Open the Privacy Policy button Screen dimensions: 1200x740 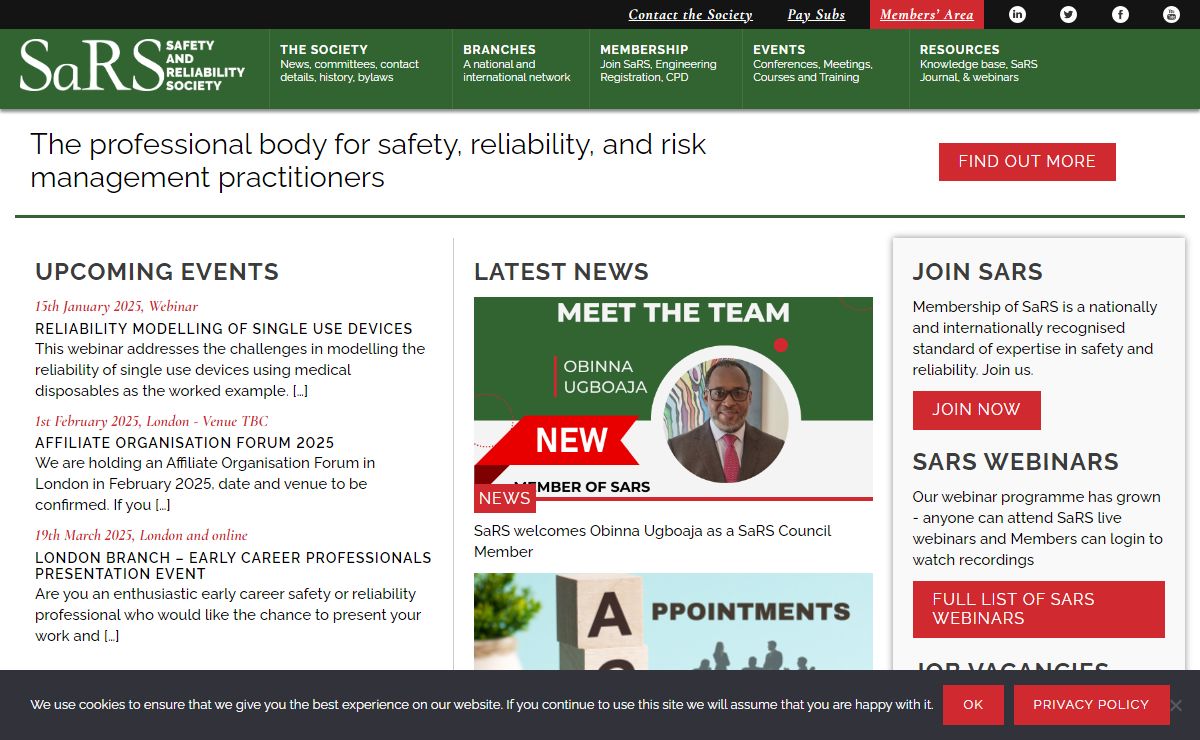1091,705
